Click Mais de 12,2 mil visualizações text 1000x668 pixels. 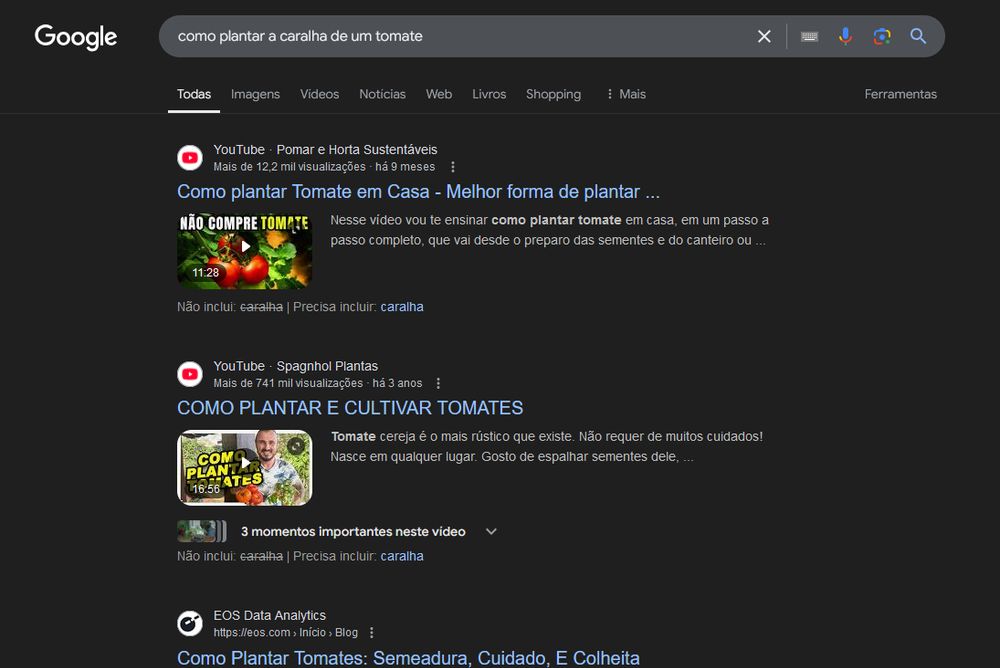point(290,167)
